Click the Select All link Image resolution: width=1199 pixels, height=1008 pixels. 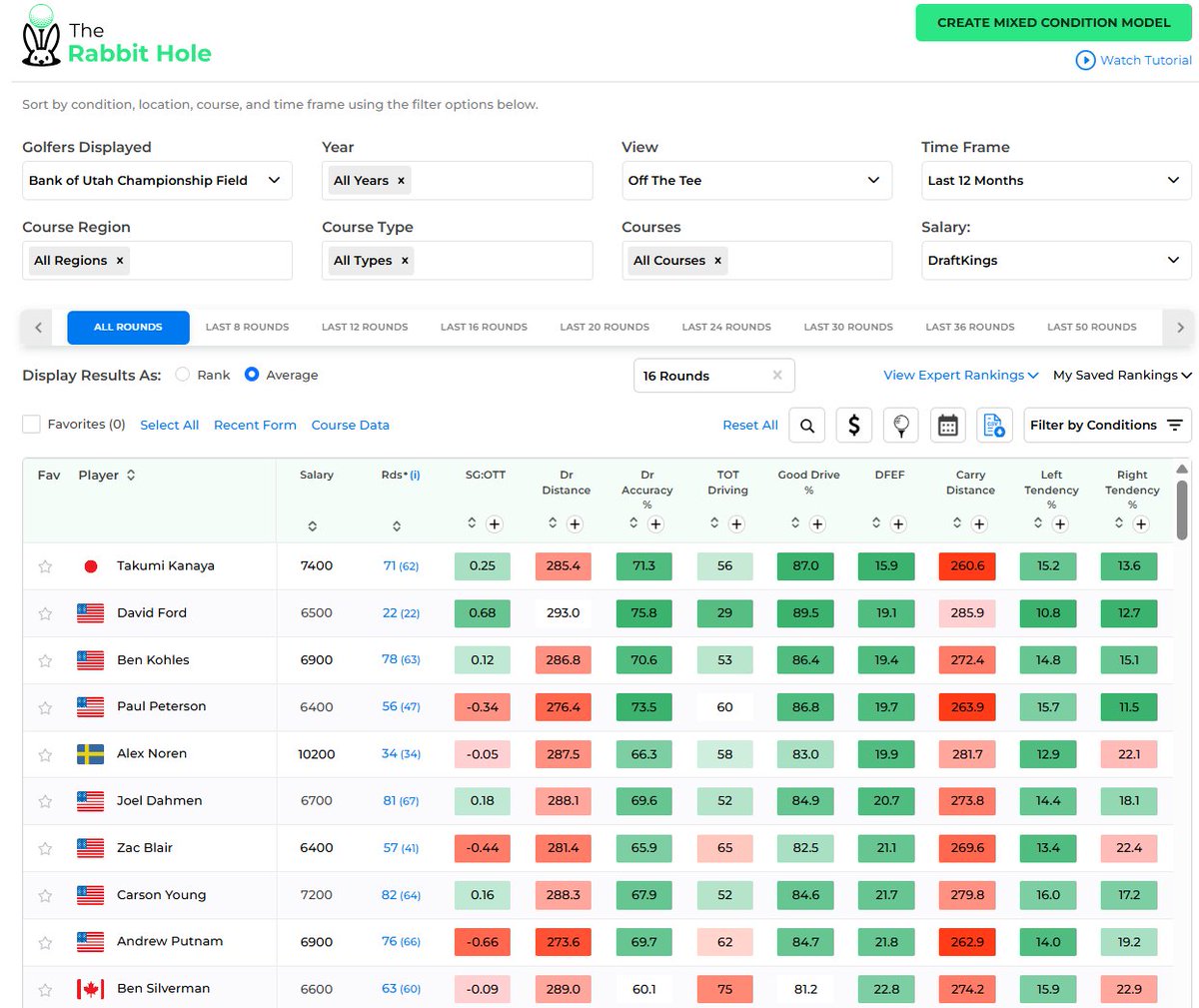(170, 425)
